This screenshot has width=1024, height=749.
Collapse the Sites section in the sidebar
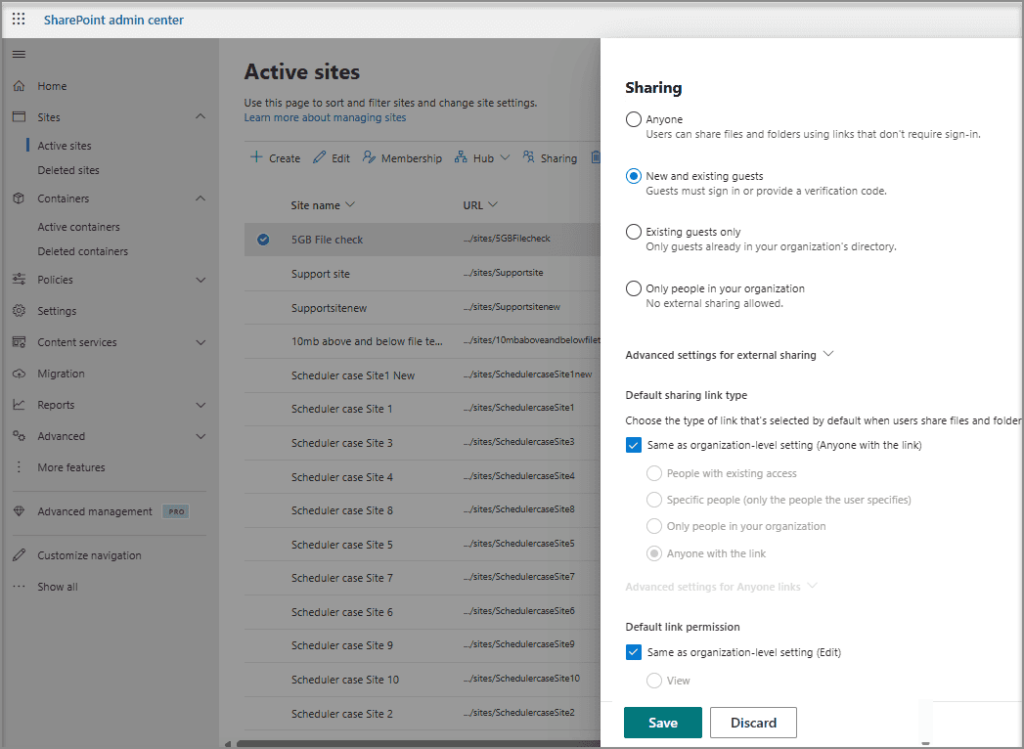[x=200, y=117]
